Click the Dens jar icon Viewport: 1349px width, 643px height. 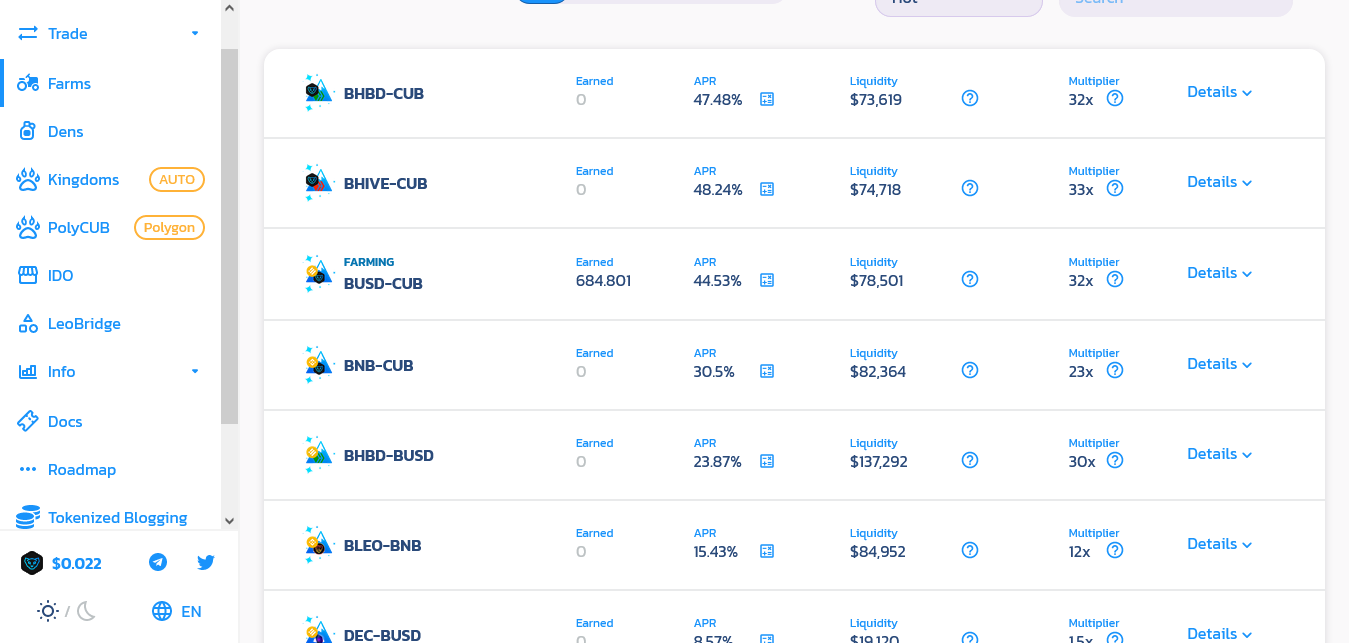(x=28, y=132)
